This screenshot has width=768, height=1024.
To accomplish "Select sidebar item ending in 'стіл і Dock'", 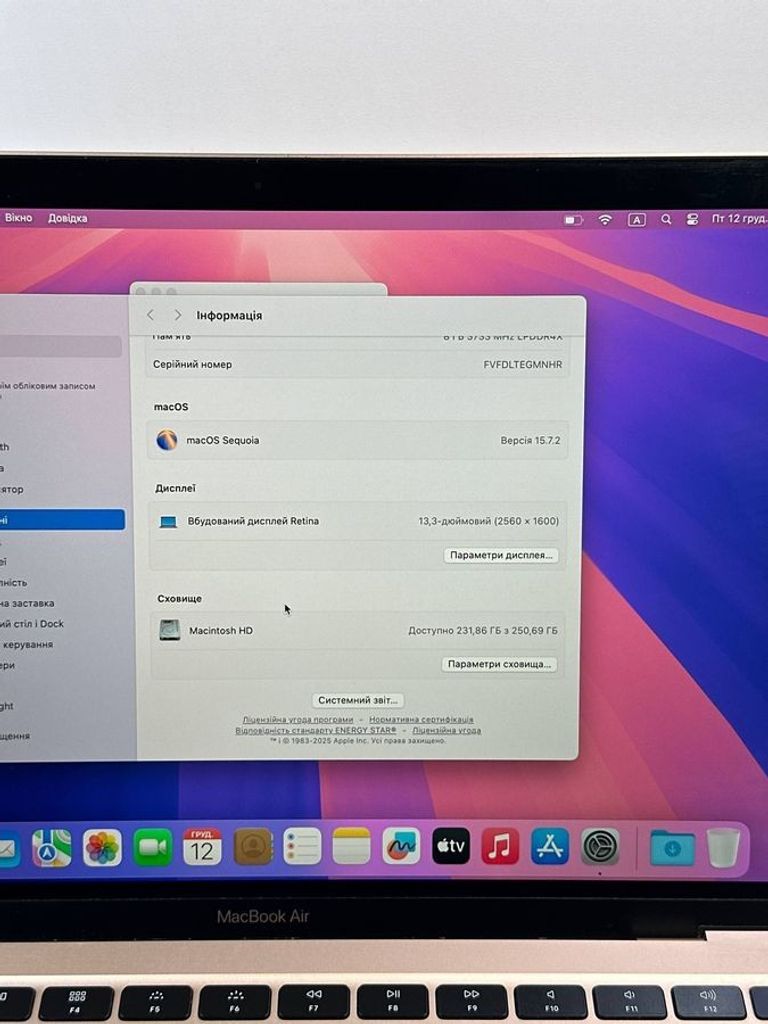I will point(32,624).
